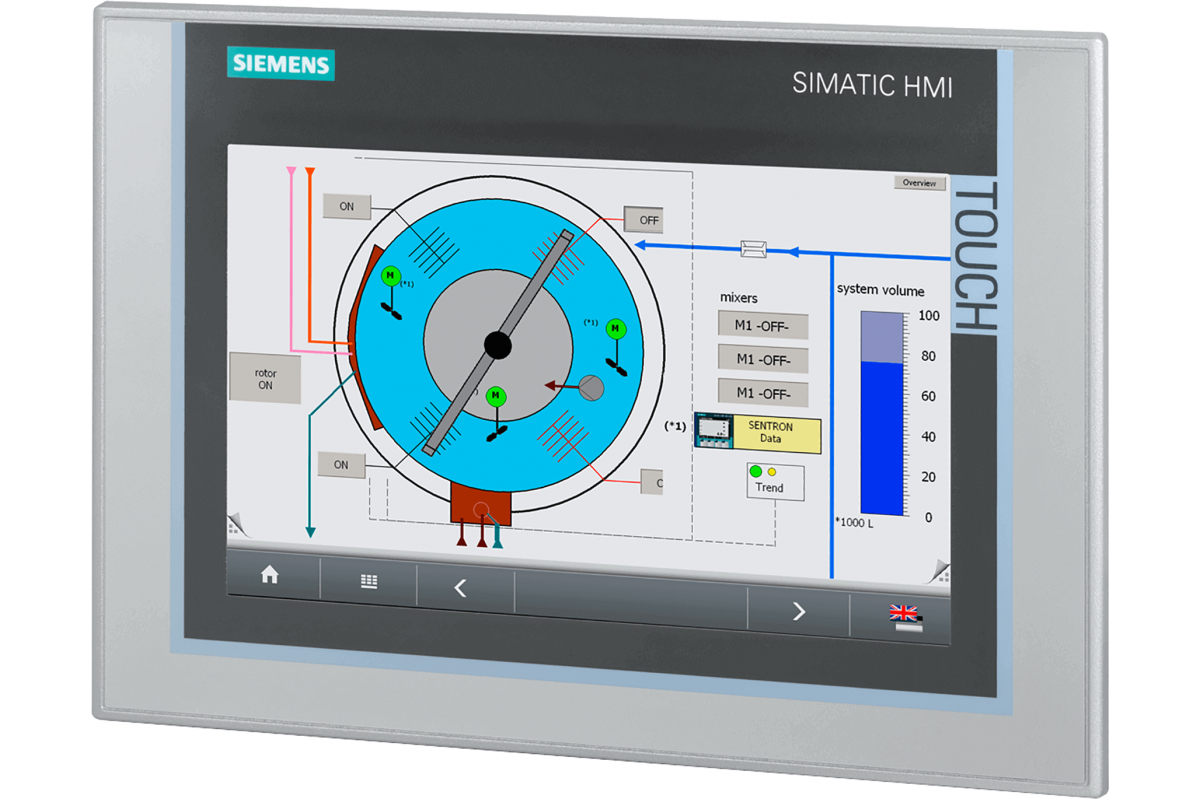Click the green motor M icon at upper-left of tank

pyautogui.click(x=391, y=276)
